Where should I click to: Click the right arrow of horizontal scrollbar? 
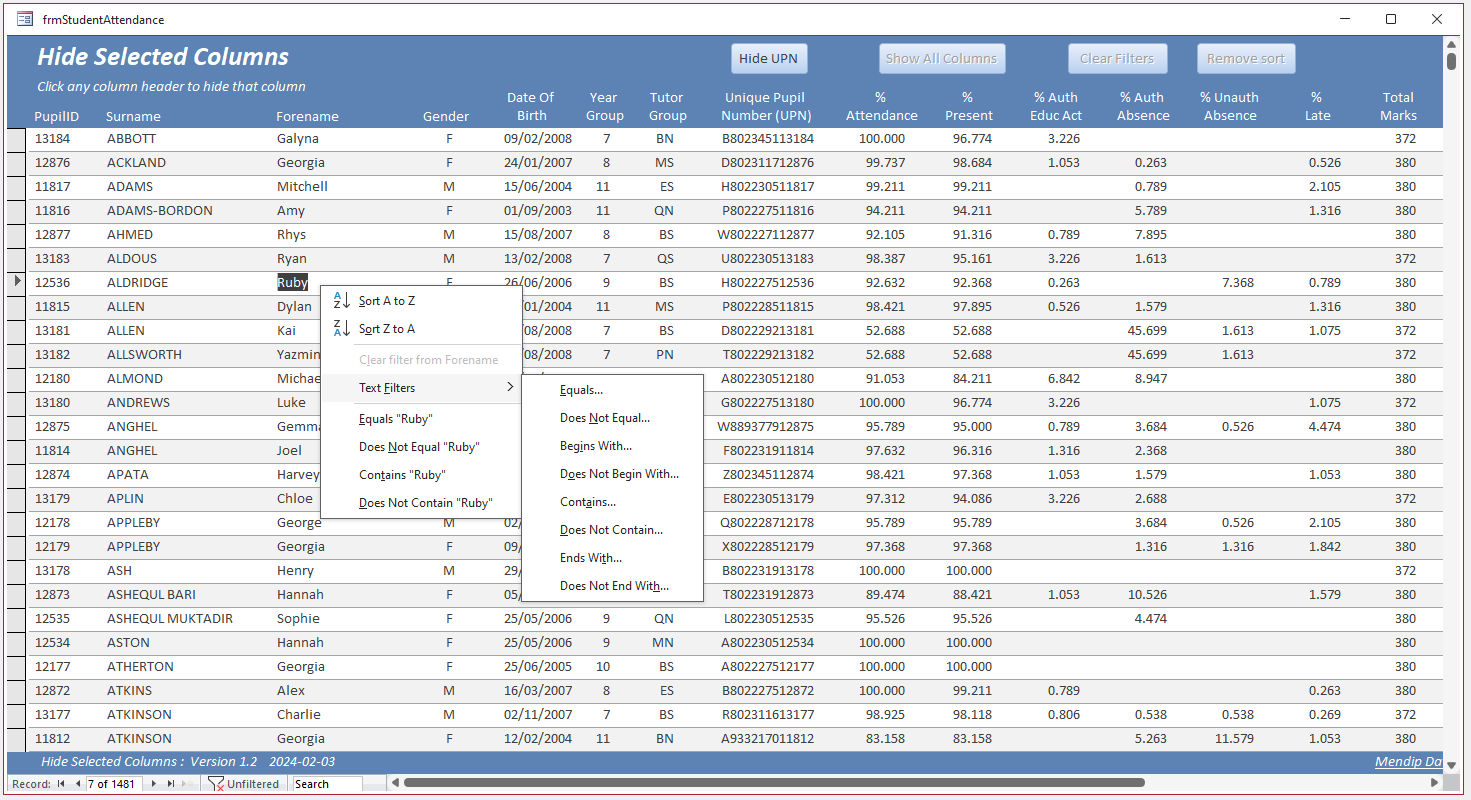(x=1436, y=783)
